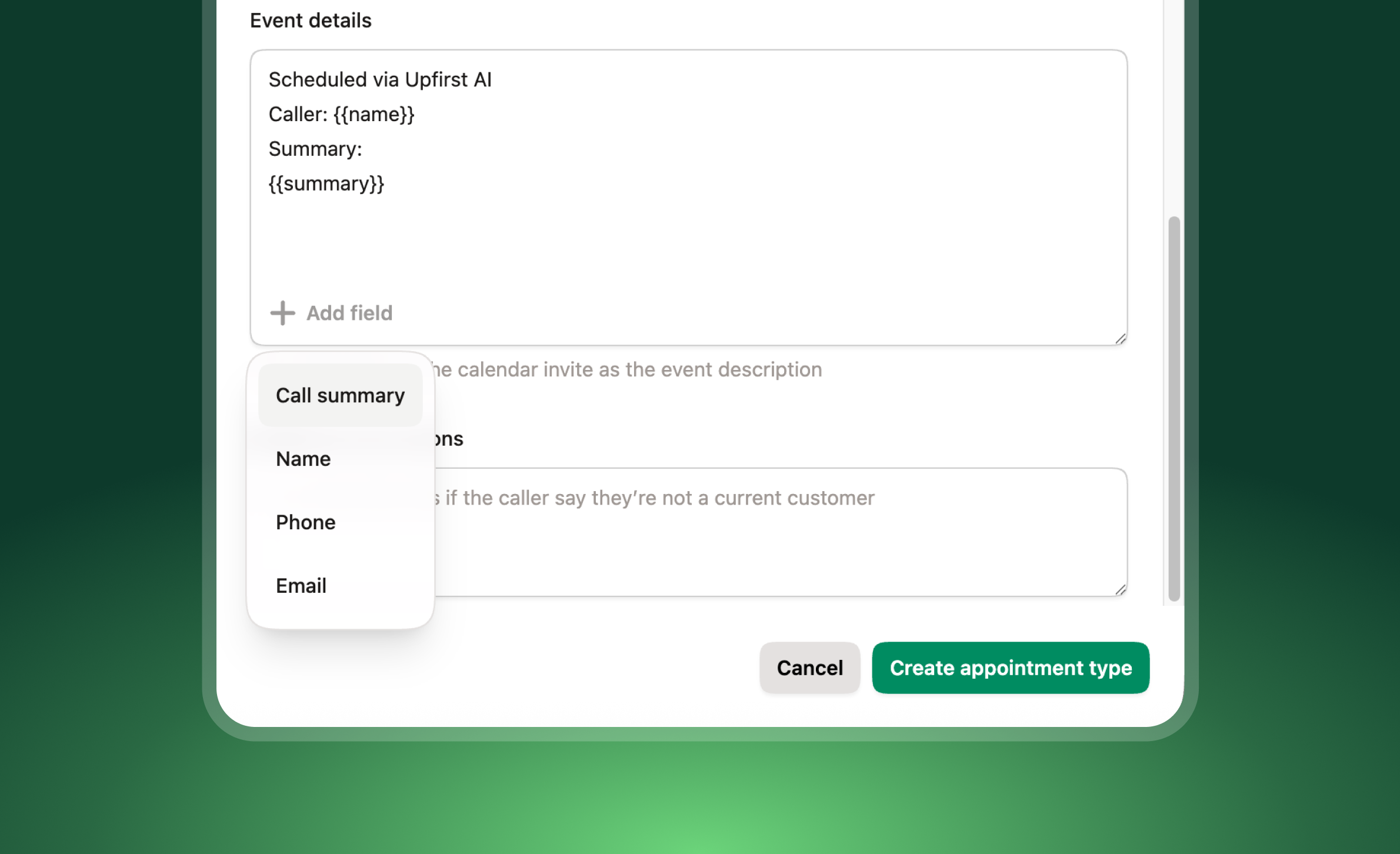Click the Event details heading label
The width and height of the screenshot is (1400, 854).
[x=311, y=21]
